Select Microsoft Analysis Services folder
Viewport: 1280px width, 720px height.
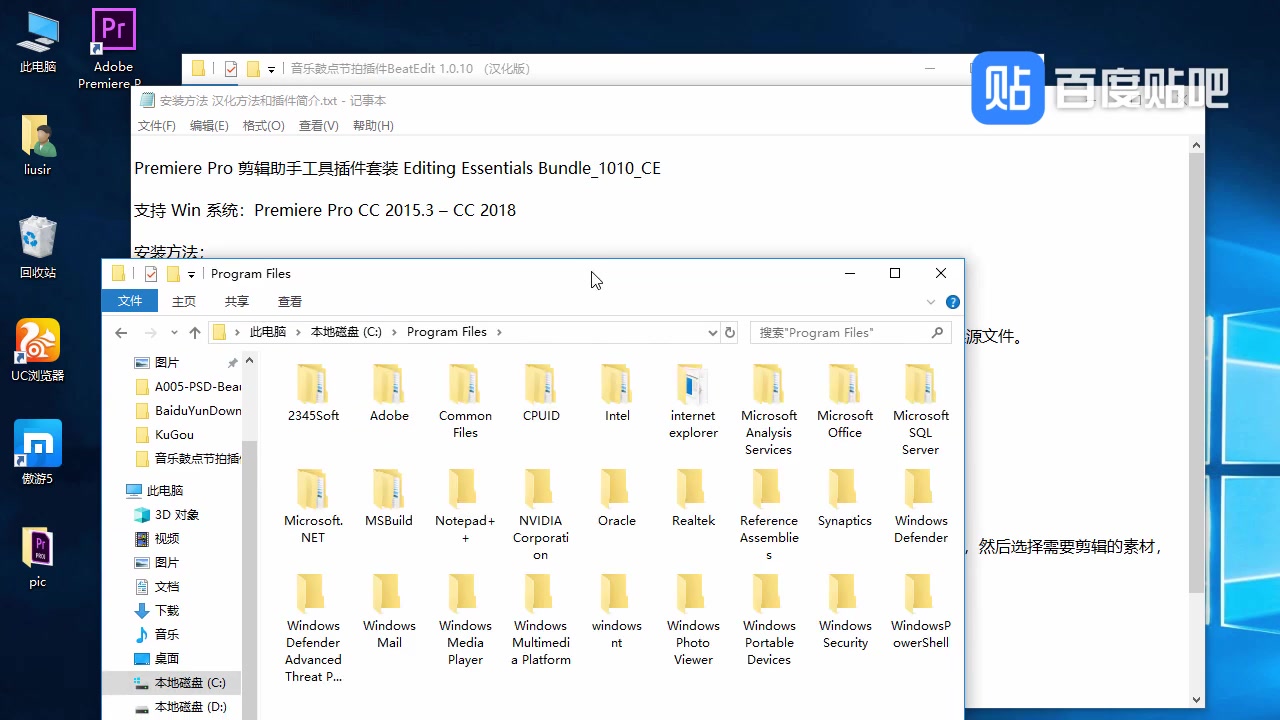[769, 410]
